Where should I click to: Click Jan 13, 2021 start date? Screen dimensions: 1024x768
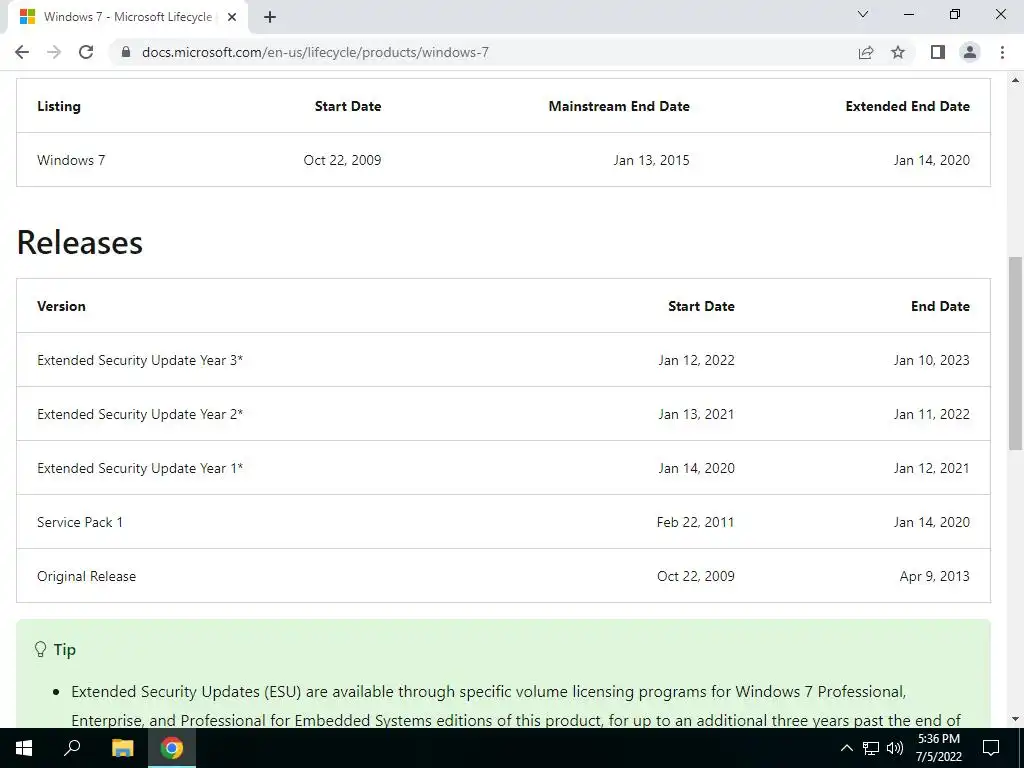[x=696, y=414]
